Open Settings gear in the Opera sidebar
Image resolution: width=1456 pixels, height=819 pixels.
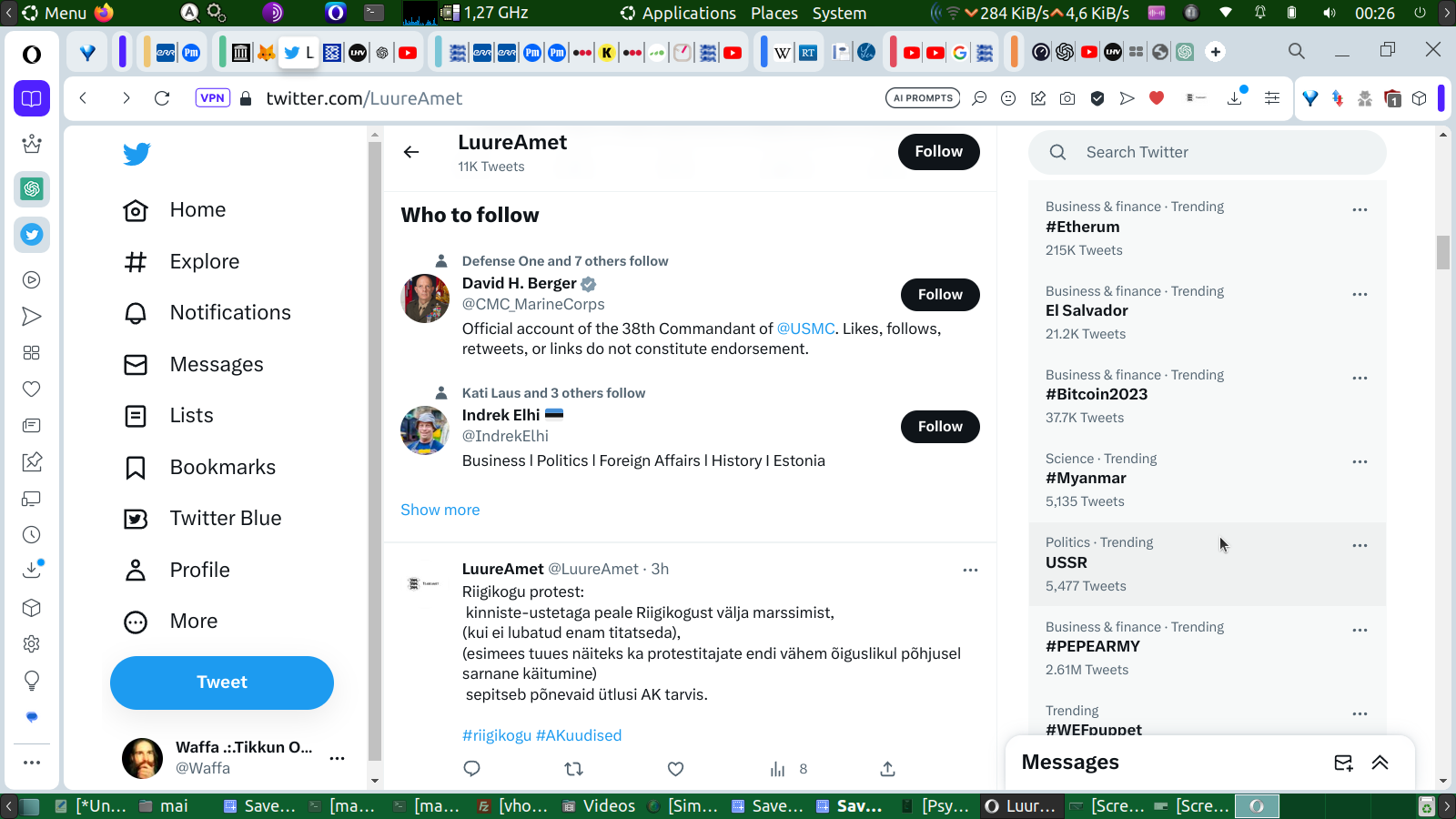click(x=32, y=644)
